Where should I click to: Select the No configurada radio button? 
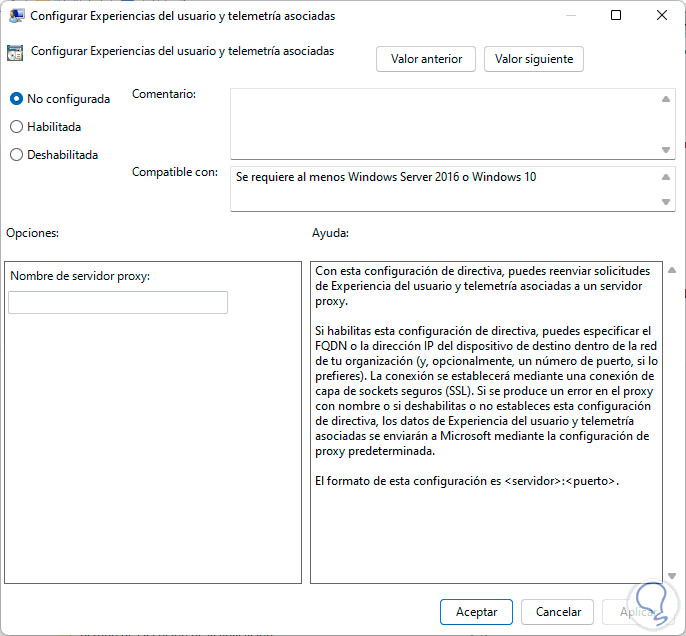coord(16,99)
